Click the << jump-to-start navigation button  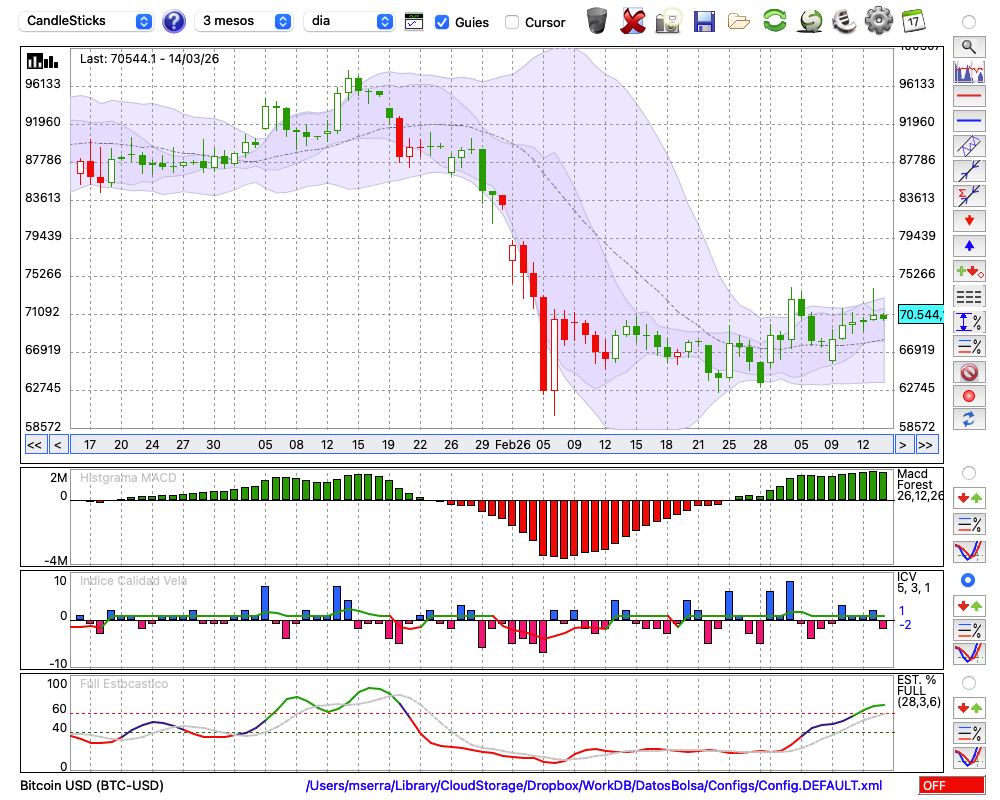34,445
